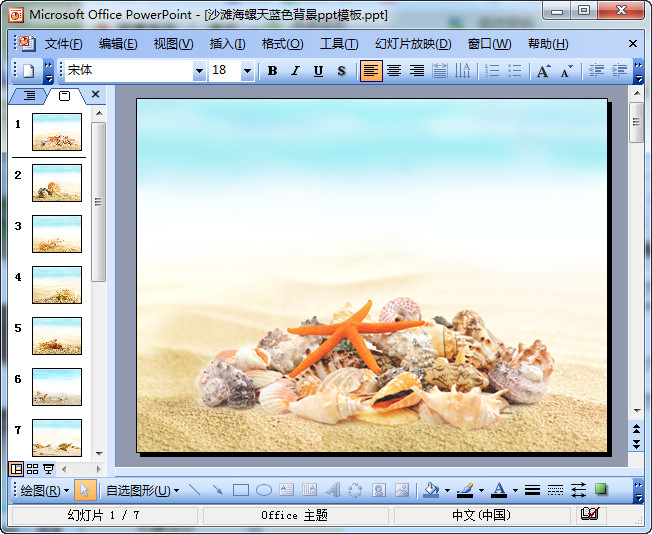Toggle italic text formatting

[295, 71]
